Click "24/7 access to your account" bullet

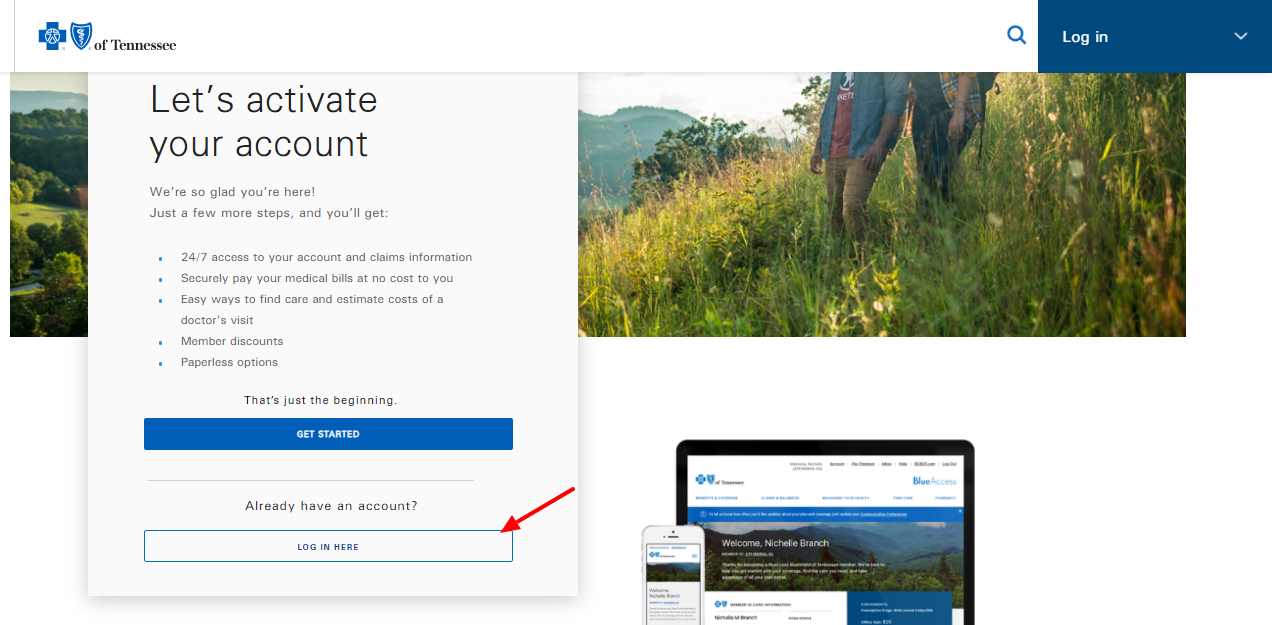click(326, 257)
